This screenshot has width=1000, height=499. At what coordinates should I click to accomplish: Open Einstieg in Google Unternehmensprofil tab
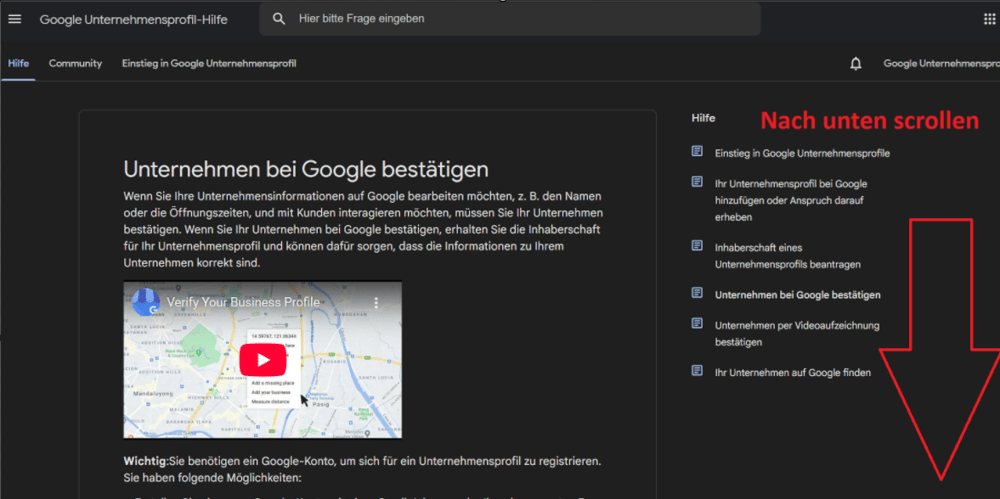coord(209,63)
